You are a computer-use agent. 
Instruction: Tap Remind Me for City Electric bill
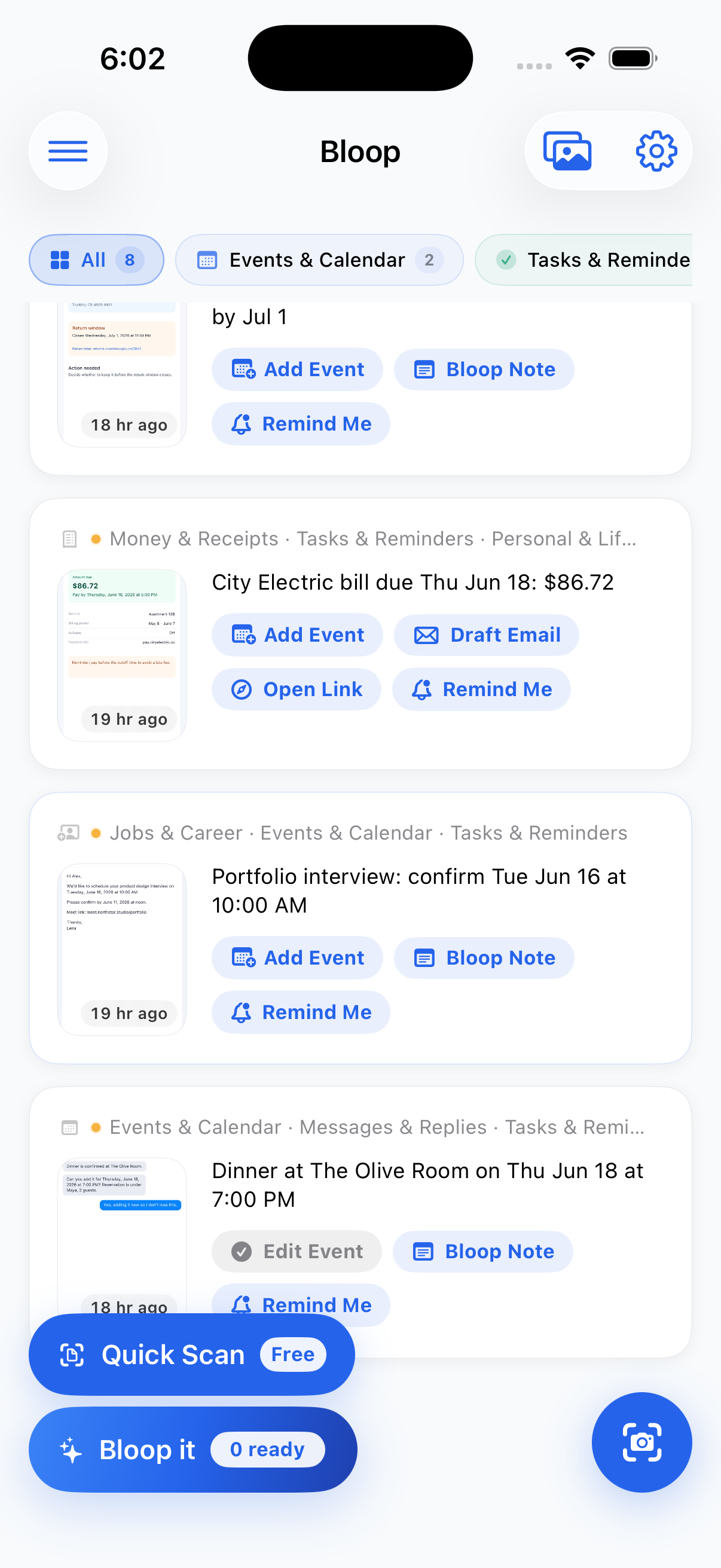point(481,689)
